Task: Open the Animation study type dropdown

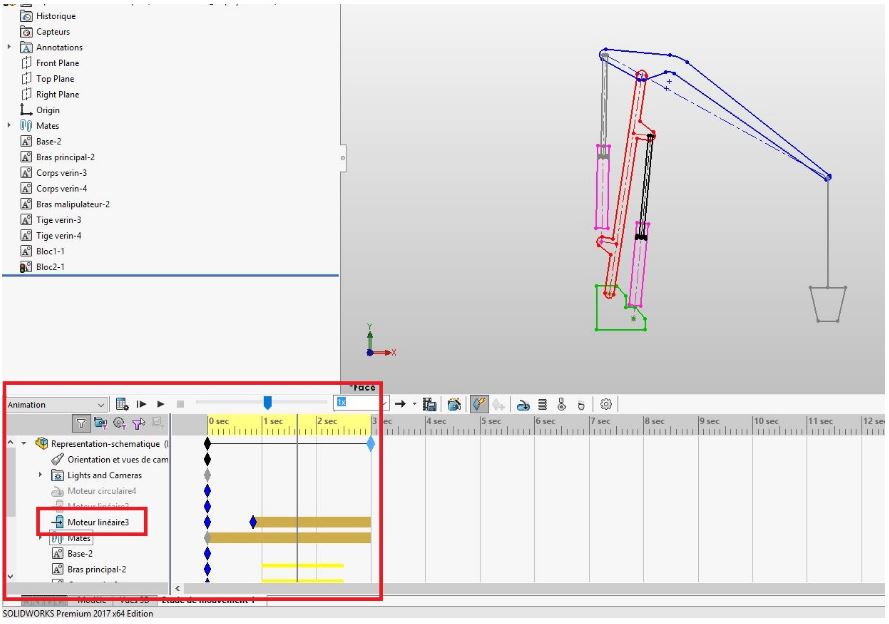Action: (56, 405)
